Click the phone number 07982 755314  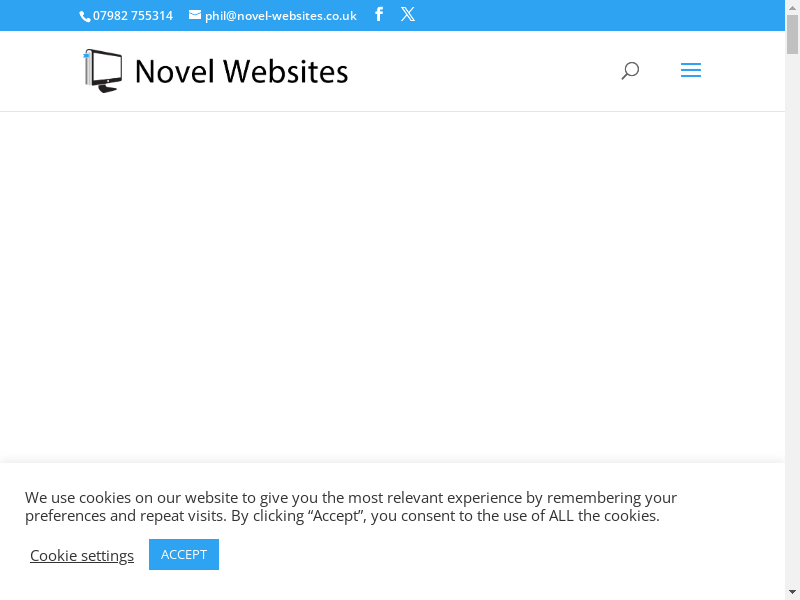point(133,15)
